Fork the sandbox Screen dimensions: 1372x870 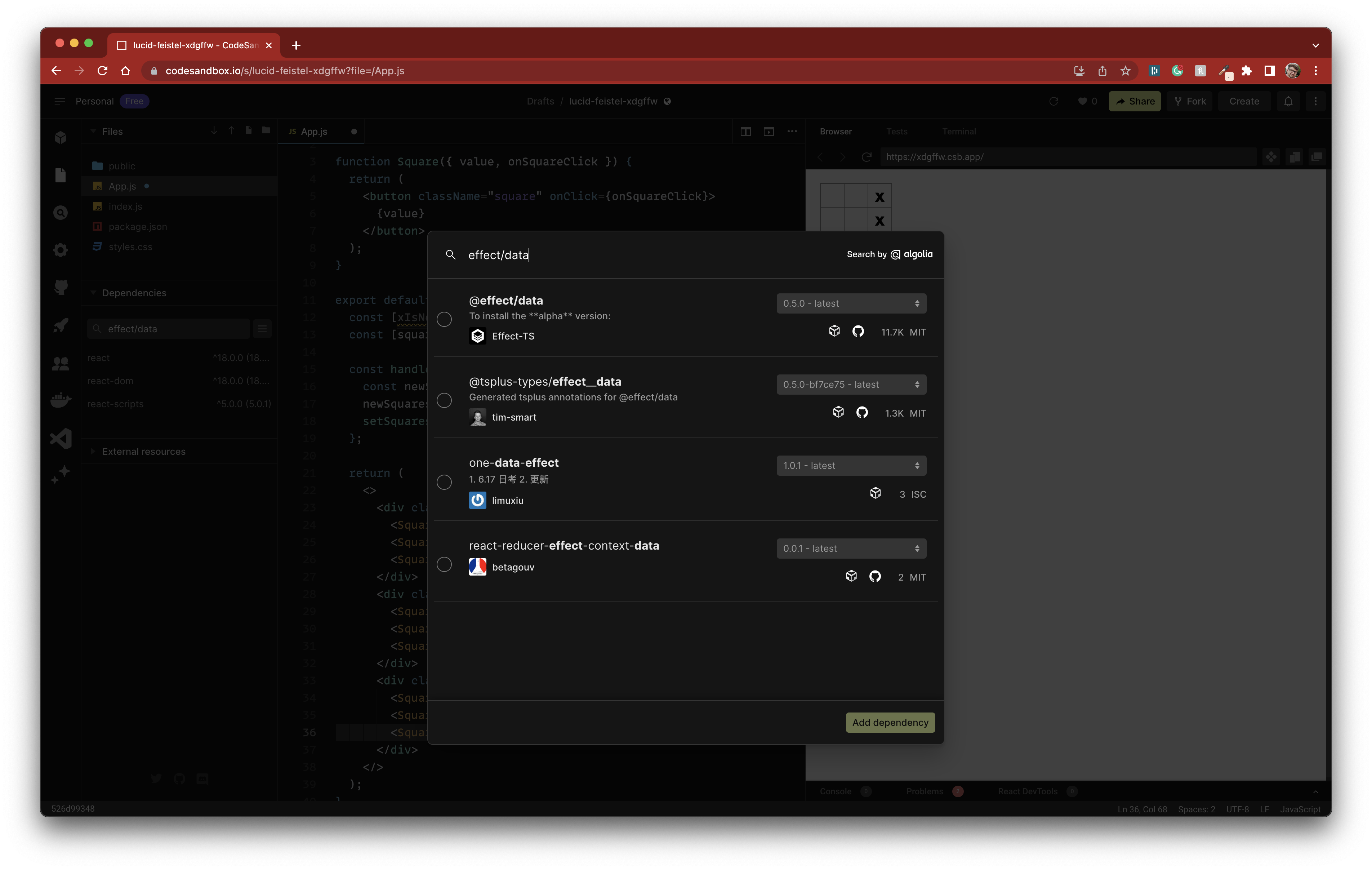coord(1190,101)
